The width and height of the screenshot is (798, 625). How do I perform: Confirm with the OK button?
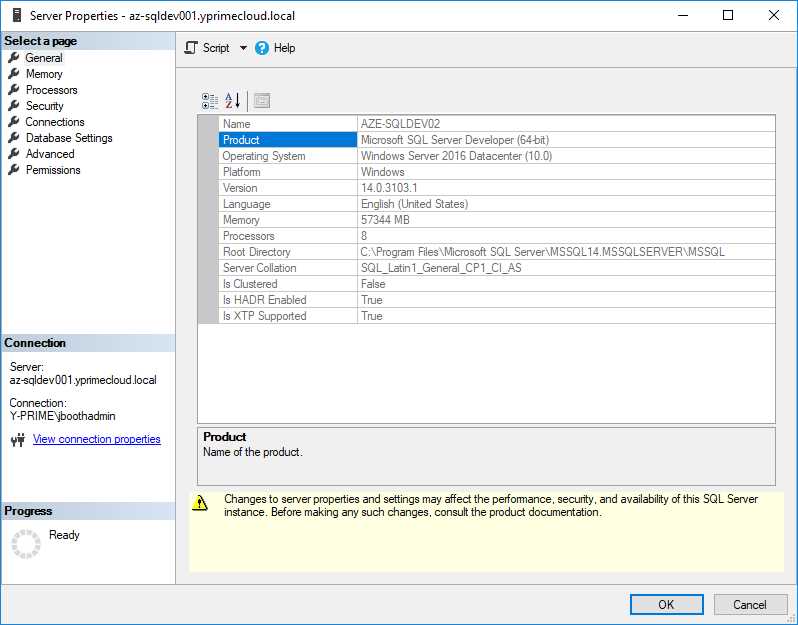666,605
